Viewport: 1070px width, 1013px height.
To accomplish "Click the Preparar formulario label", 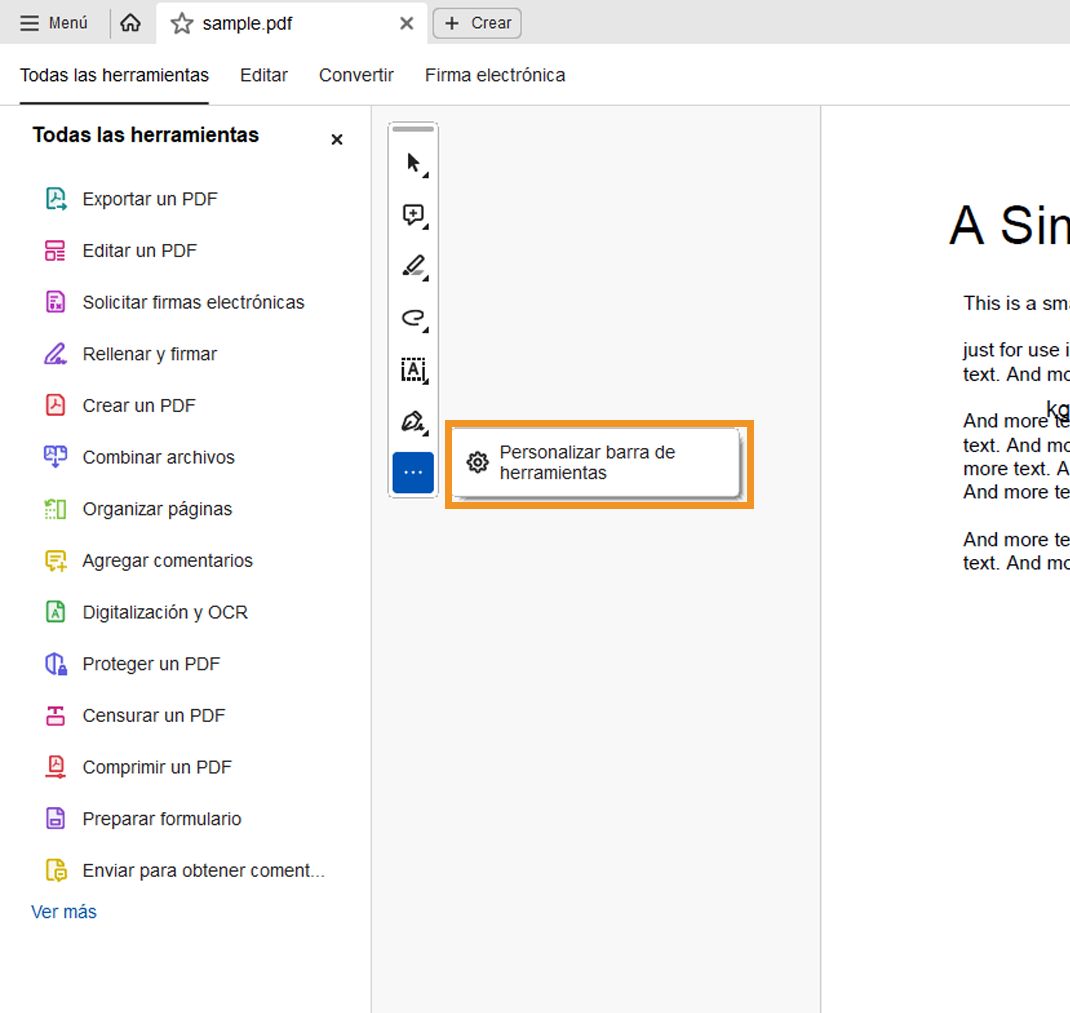I will [162, 819].
